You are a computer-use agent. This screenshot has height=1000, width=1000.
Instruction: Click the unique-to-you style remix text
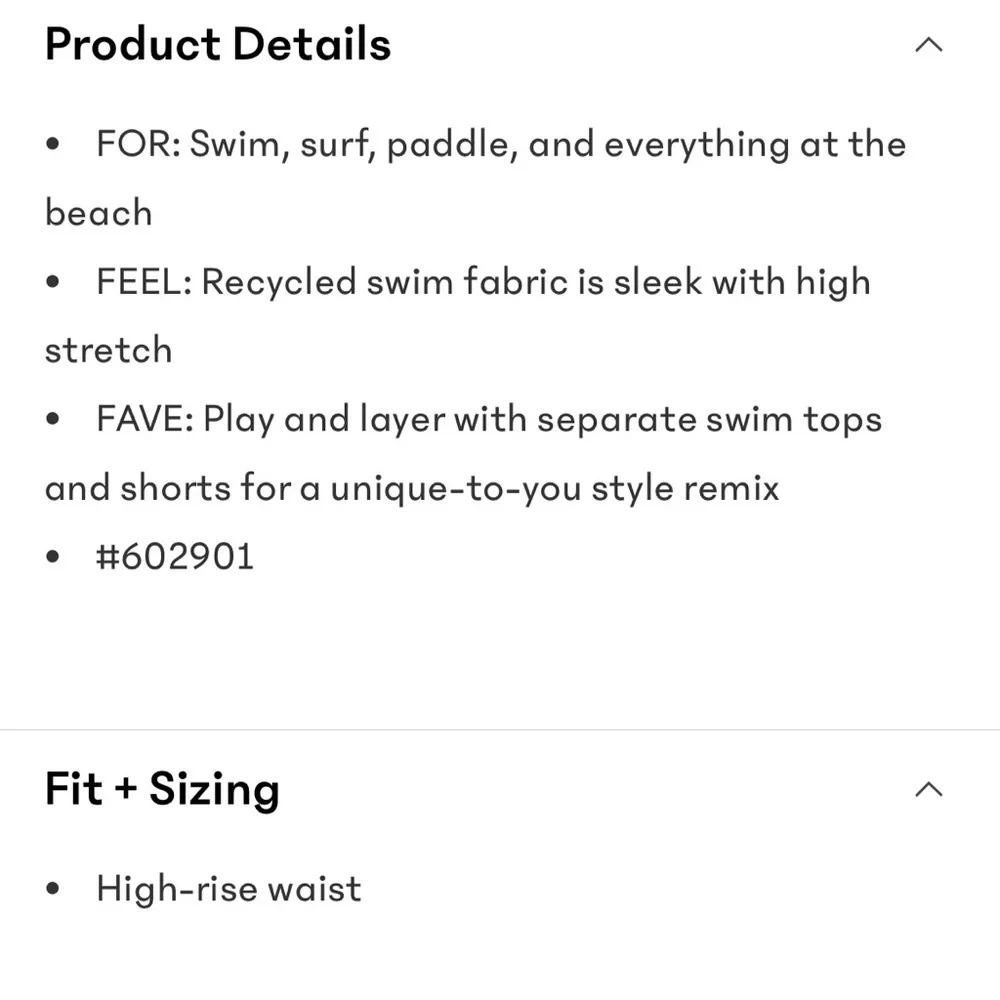tap(555, 489)
